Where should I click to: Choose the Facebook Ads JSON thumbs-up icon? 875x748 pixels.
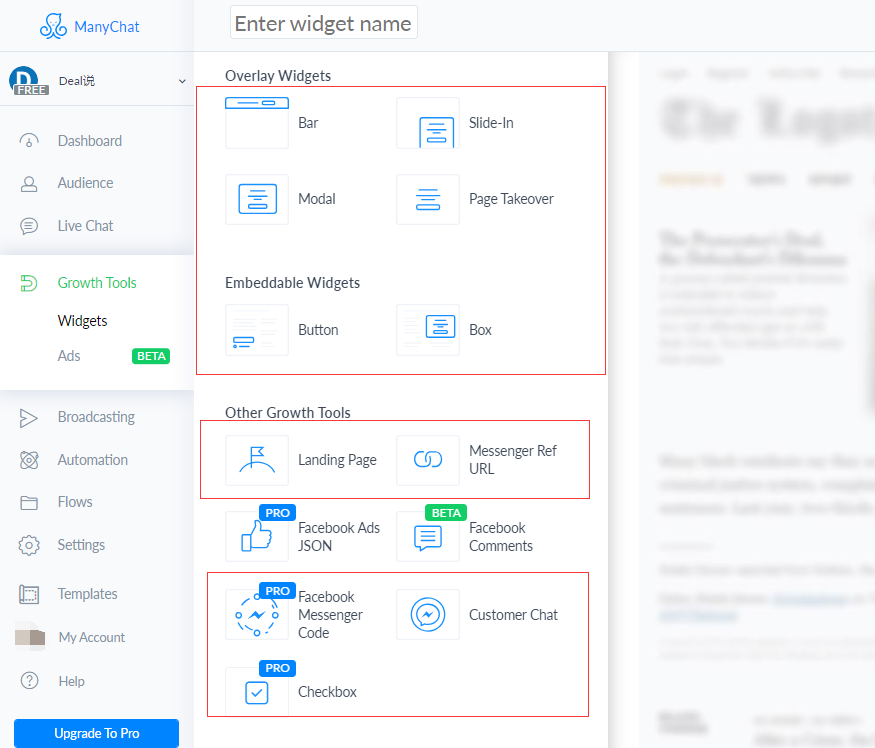click(257, 536)
